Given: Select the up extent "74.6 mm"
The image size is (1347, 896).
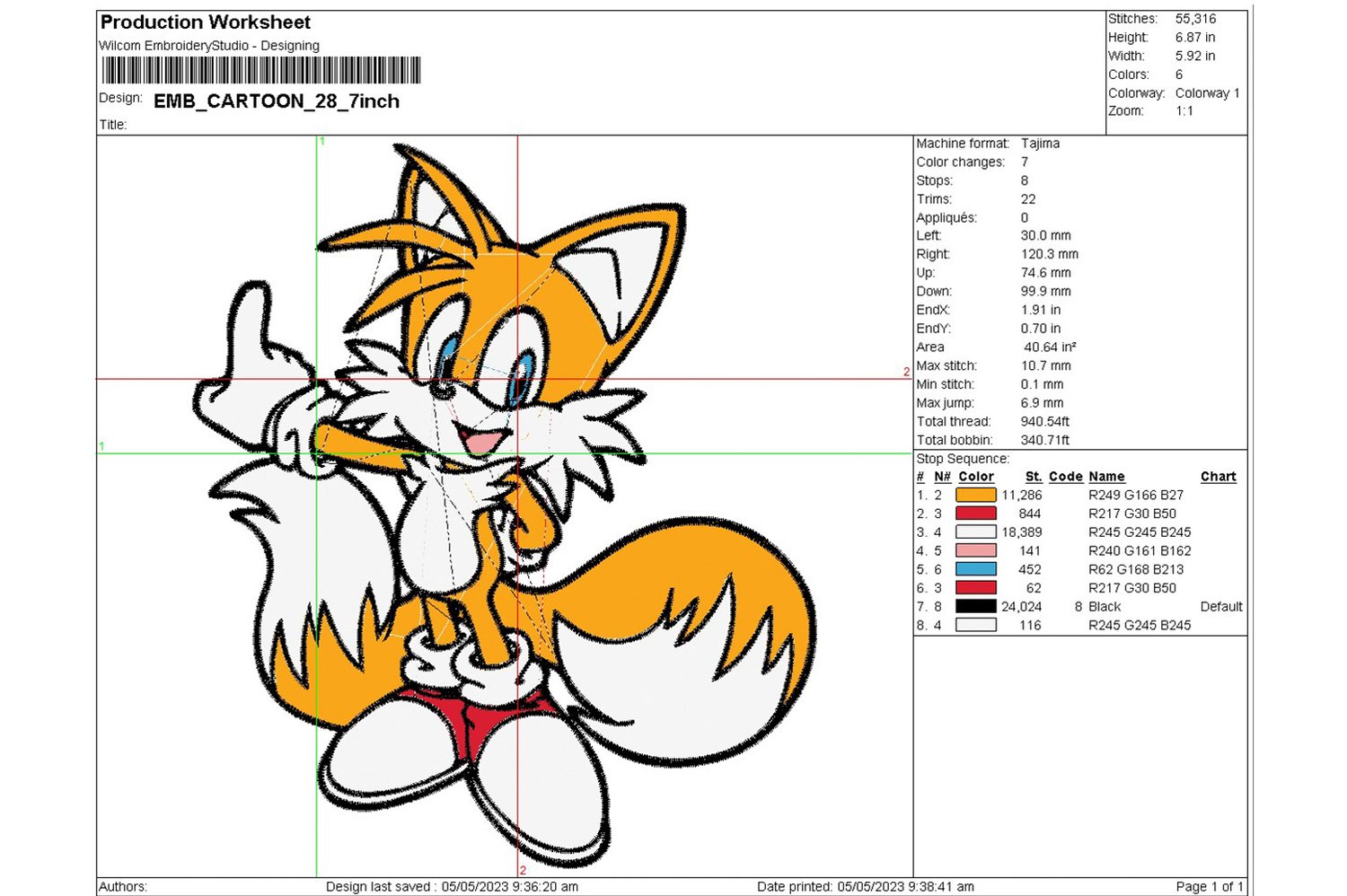Looking at the screenshot, I should (1046, 273).
